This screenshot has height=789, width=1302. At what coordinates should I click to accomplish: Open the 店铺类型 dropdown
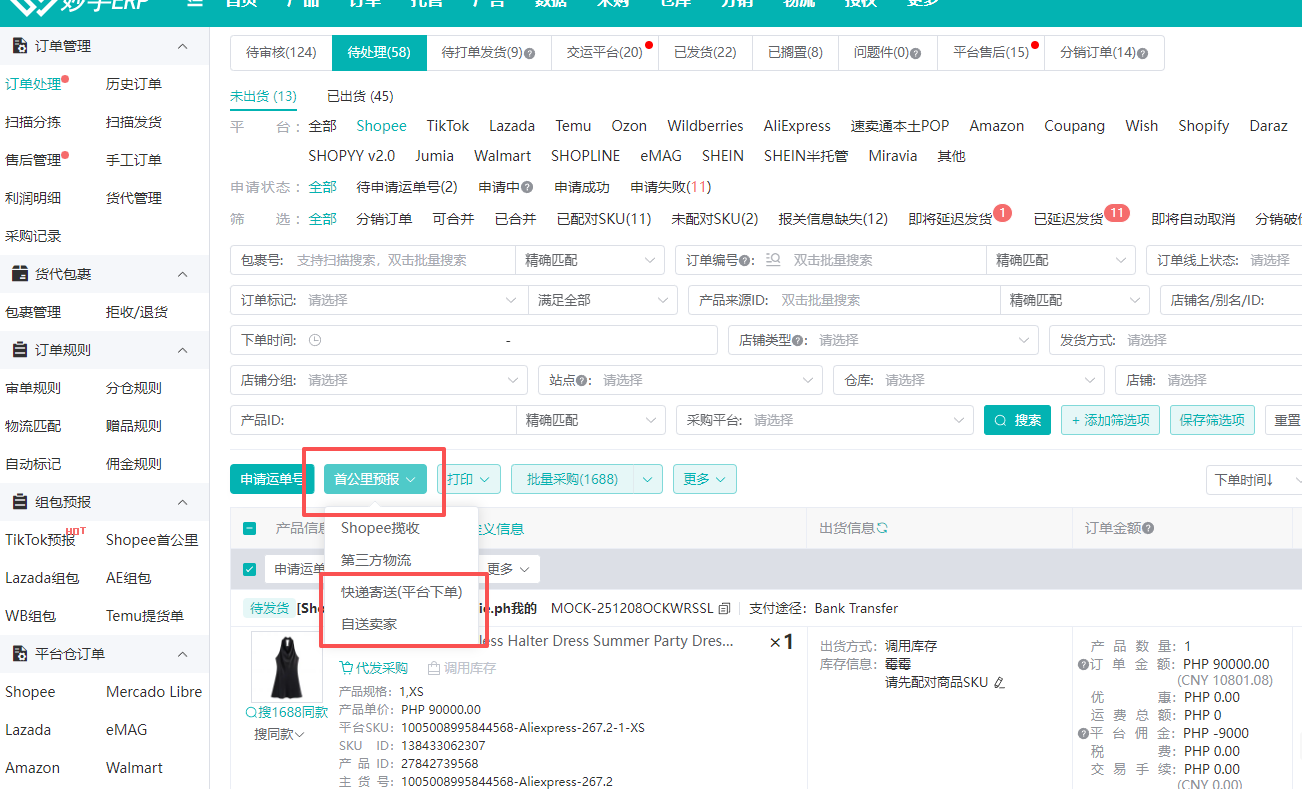coord(930,340)
